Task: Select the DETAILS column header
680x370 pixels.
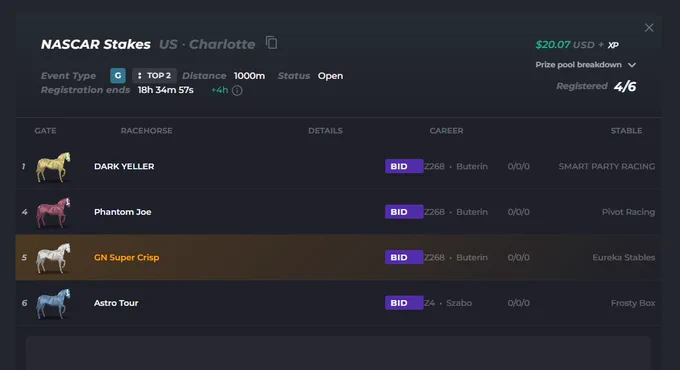Action: [325, 131]
